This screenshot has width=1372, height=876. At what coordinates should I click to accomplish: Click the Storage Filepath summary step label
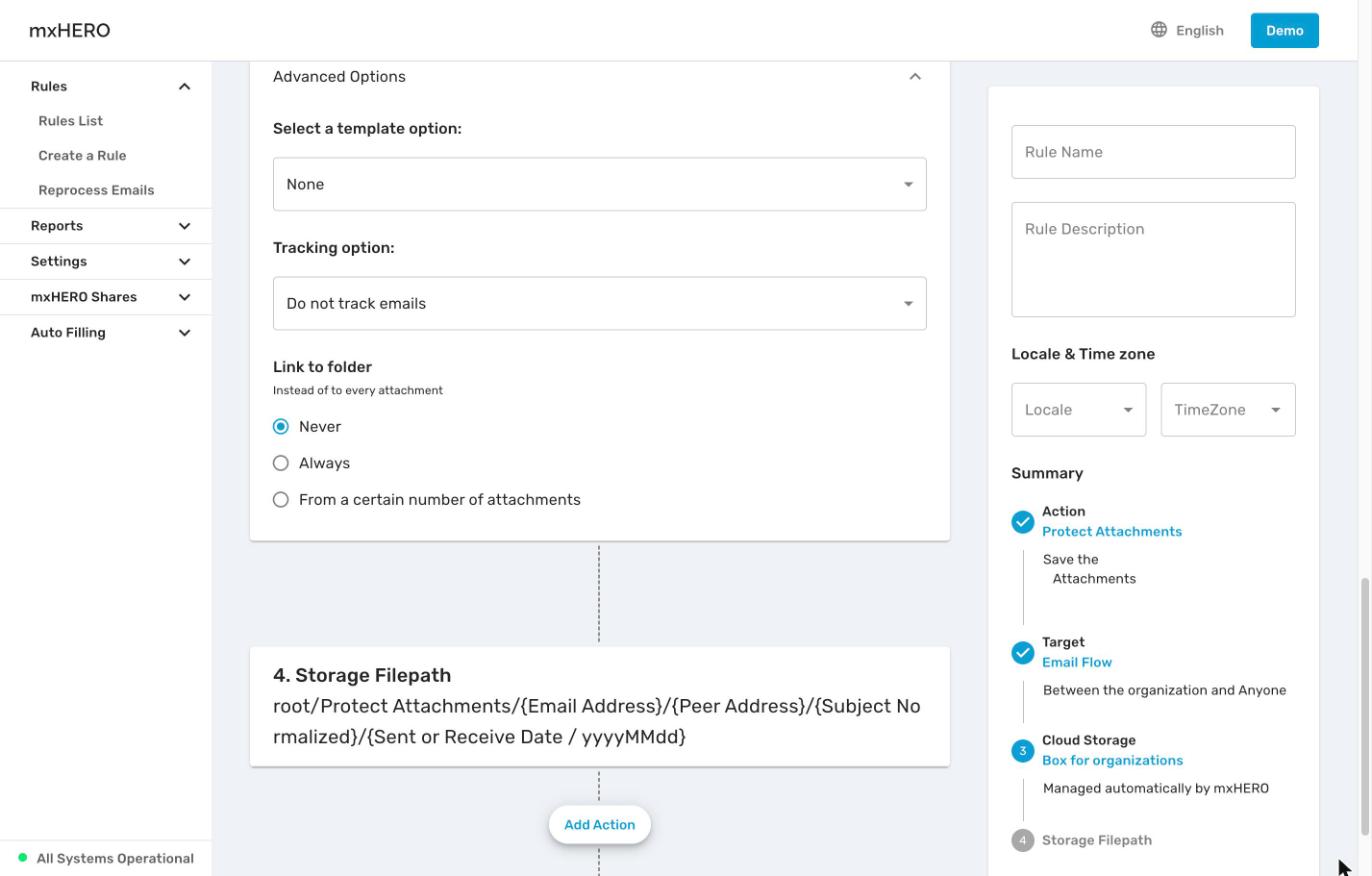1097,840
